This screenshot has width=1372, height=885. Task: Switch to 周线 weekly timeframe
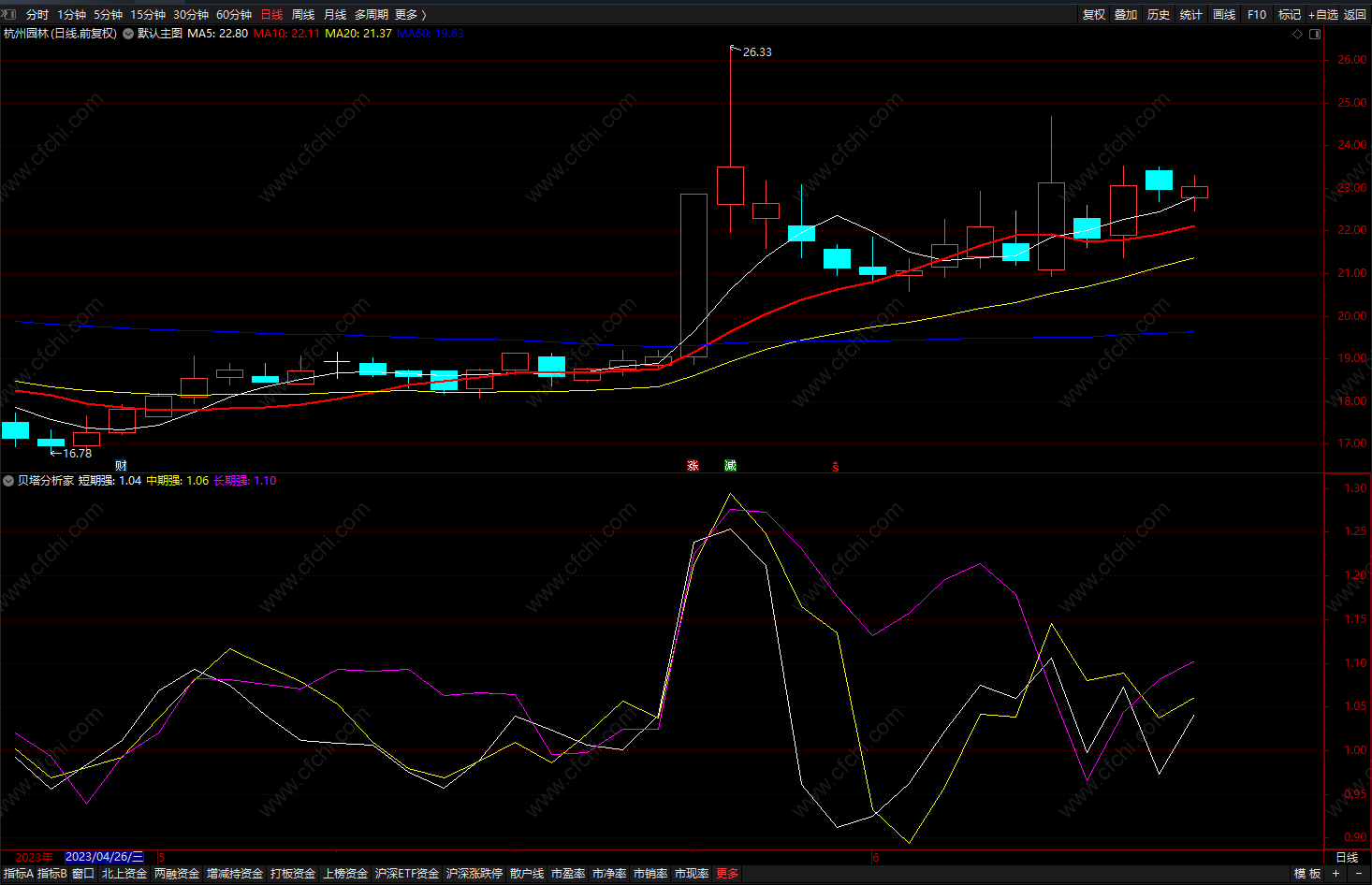tap(303, 15)
